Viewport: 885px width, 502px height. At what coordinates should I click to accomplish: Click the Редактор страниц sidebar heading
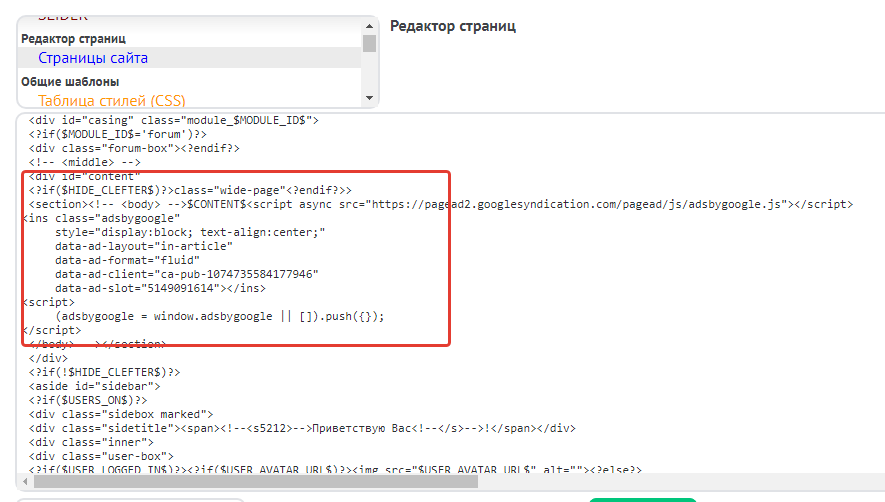click(73, 39)
